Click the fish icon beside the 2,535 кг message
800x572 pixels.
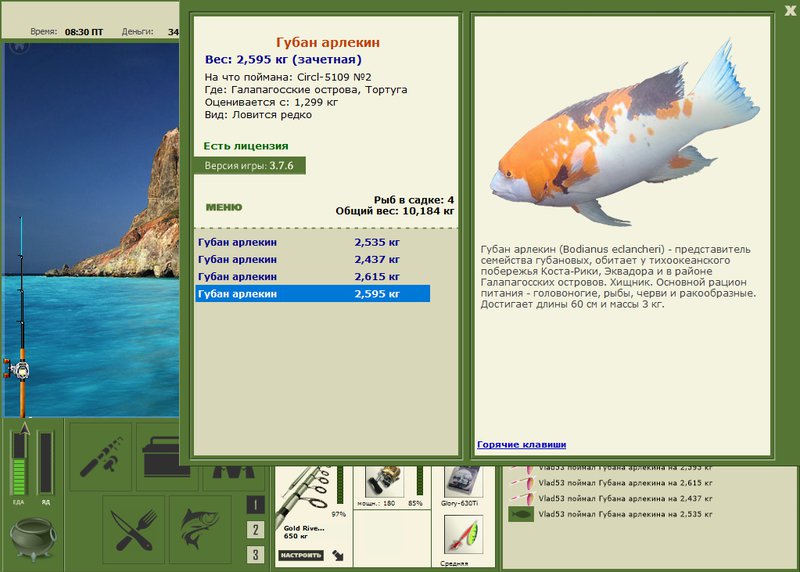(521, 514)
